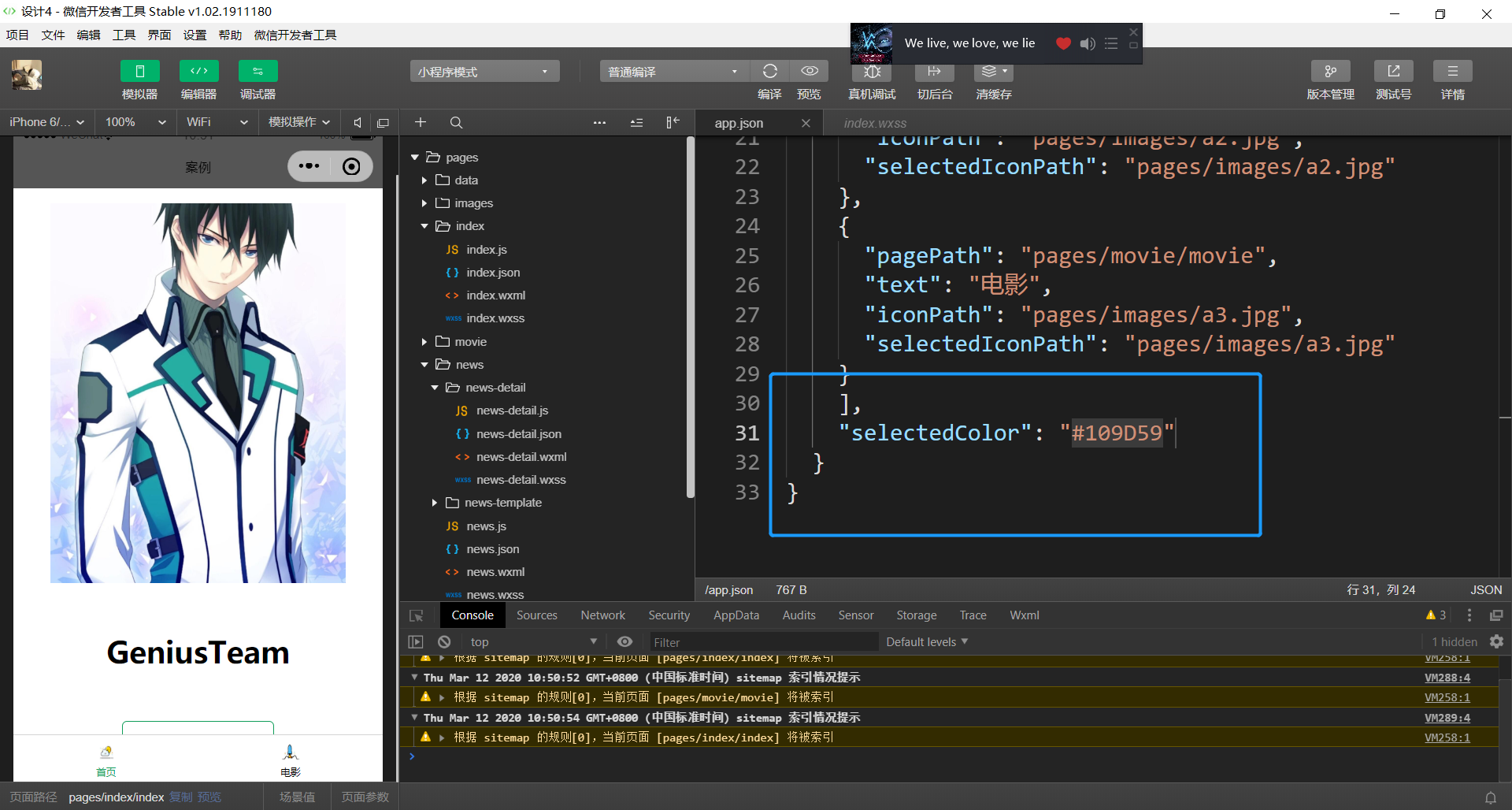The image size is (1512, 810).
Task: Toggle the Editor panel button
Action: pyautogui.click(x=198, y=71)
